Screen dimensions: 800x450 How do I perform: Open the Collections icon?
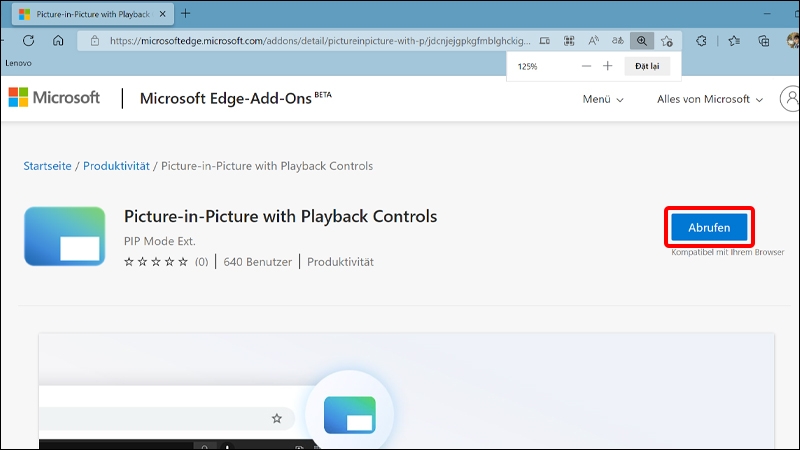(764, 41)
